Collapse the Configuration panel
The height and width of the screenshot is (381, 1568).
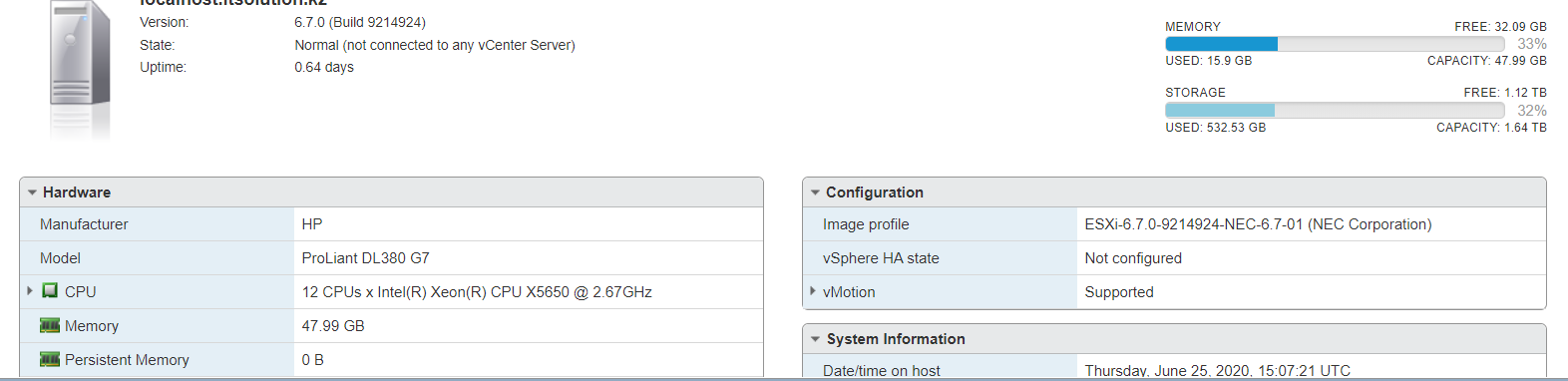pyautogui.click(x=816, y=192)
